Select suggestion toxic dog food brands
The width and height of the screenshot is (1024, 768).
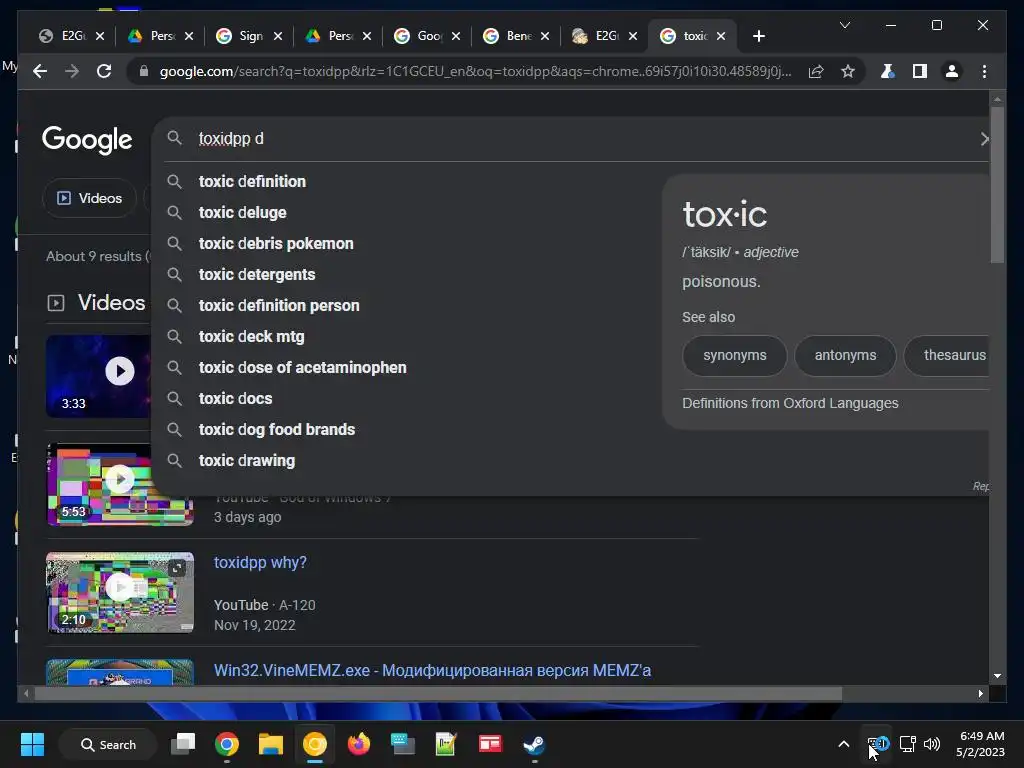277,430
